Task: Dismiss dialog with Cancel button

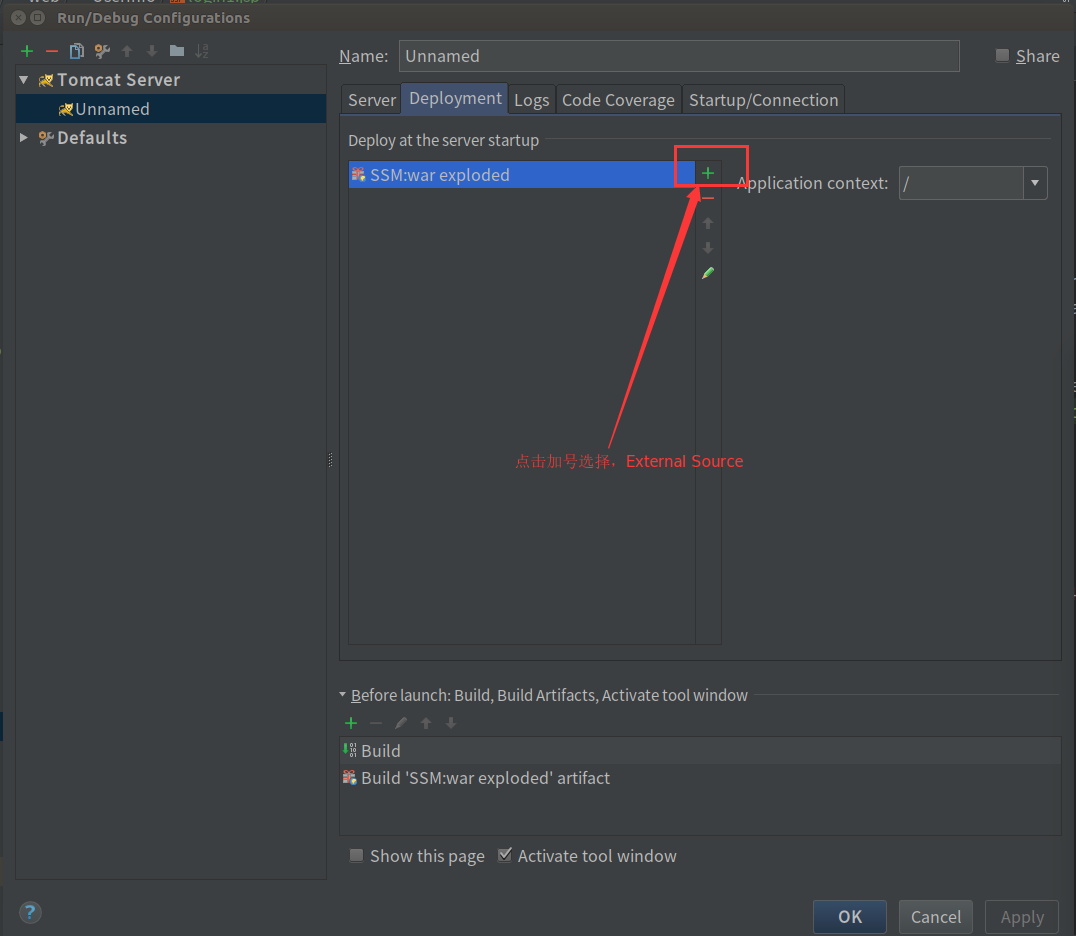Action: (x=935, y=917)
